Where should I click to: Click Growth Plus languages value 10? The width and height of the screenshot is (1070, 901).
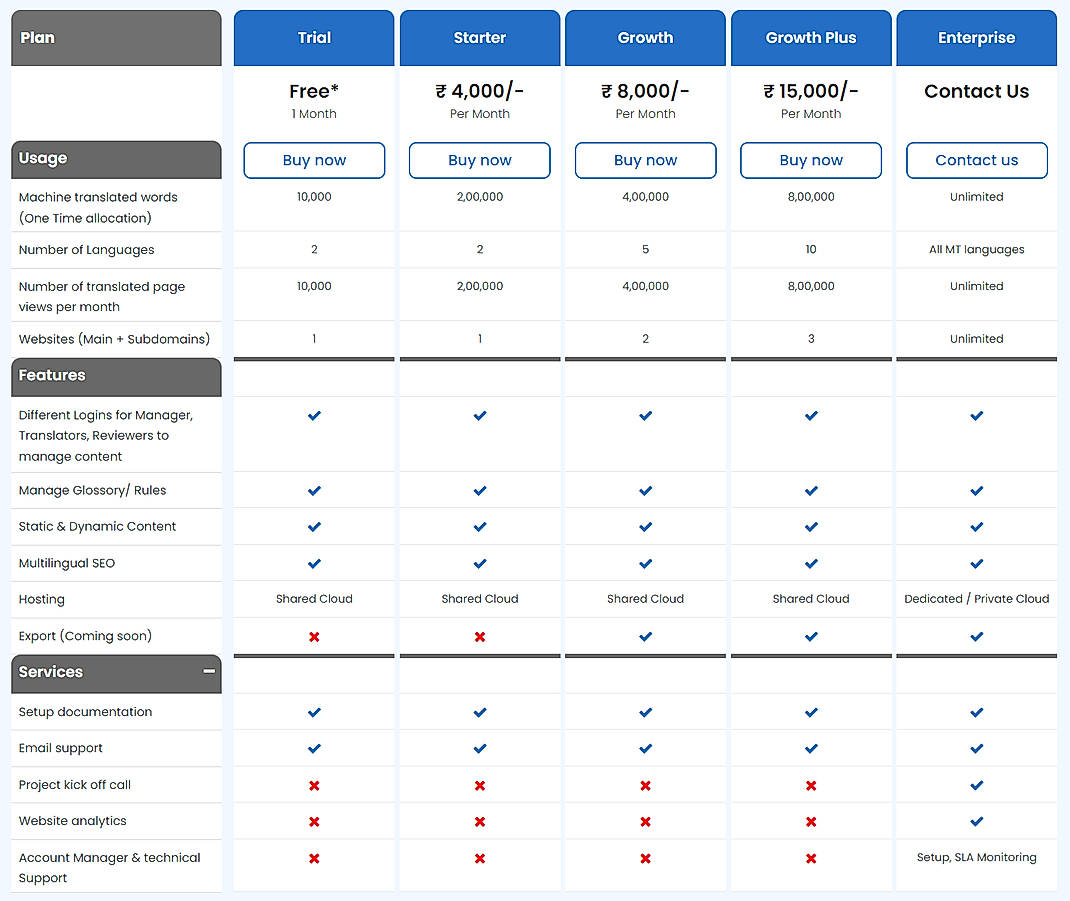click(x=811, y=250)
